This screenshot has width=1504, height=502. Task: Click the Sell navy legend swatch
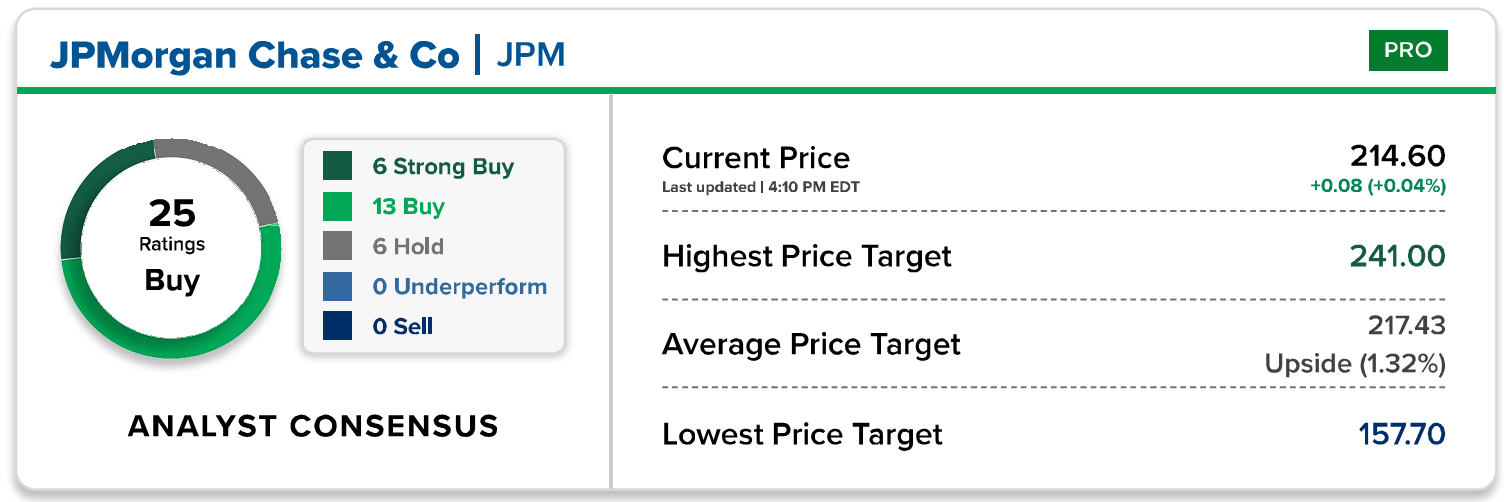pos(338,326)
